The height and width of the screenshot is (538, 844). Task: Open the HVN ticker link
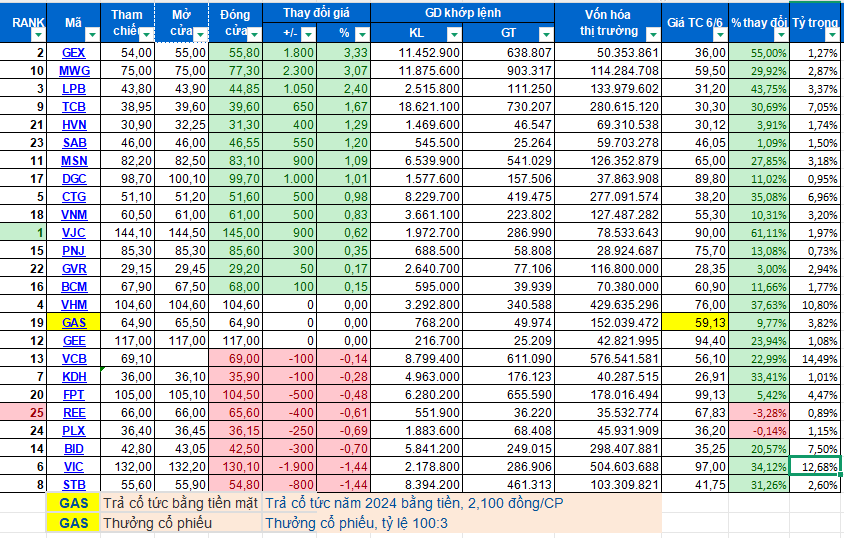click(74, 125)
